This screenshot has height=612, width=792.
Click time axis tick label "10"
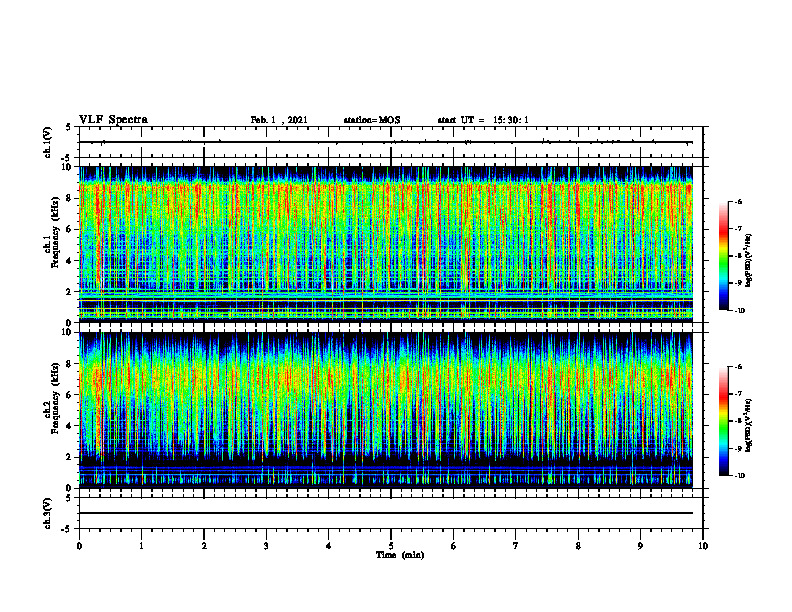(703, 546)
